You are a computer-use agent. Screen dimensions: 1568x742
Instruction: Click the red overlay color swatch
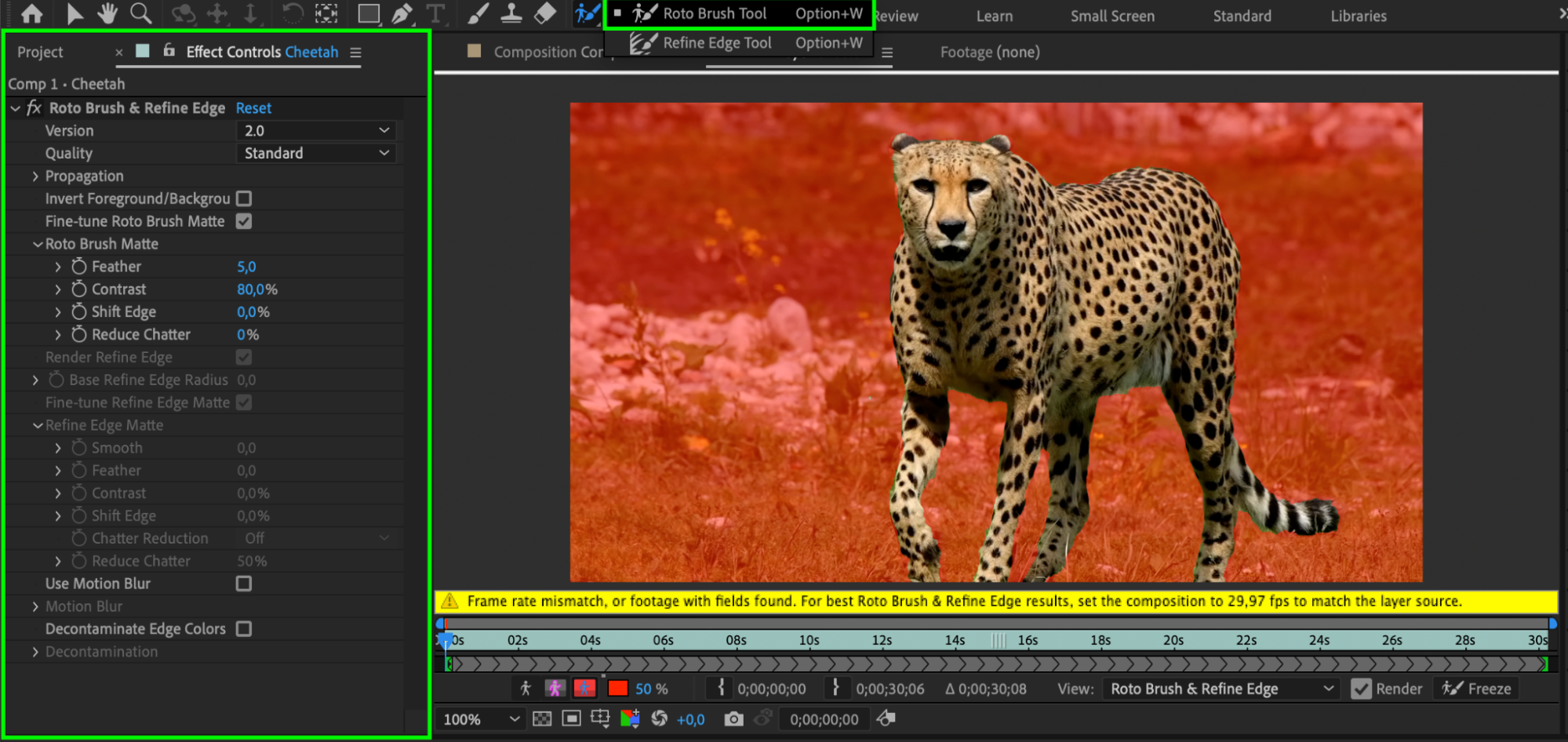tap(618, 689)
